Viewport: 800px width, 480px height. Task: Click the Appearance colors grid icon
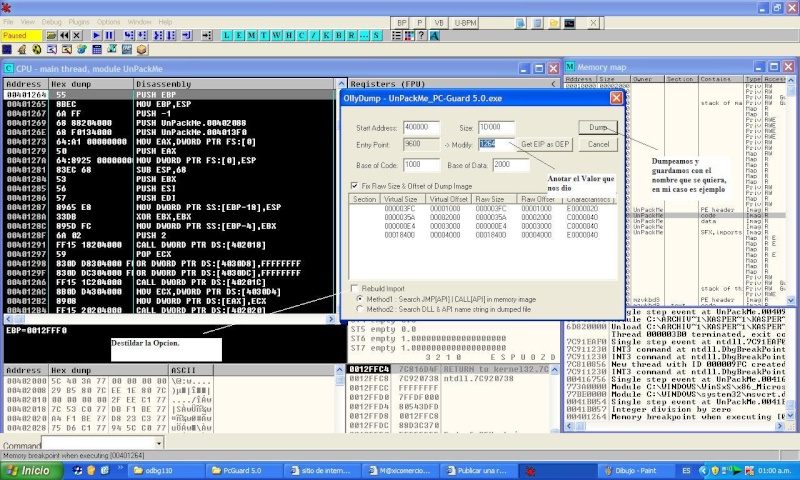pos(409,35)
